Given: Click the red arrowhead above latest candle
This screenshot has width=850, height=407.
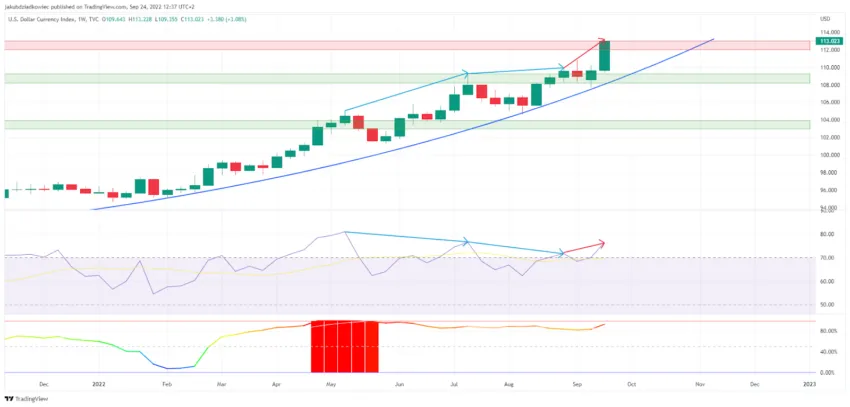Looking at the screenshot, I should (602, 41).
